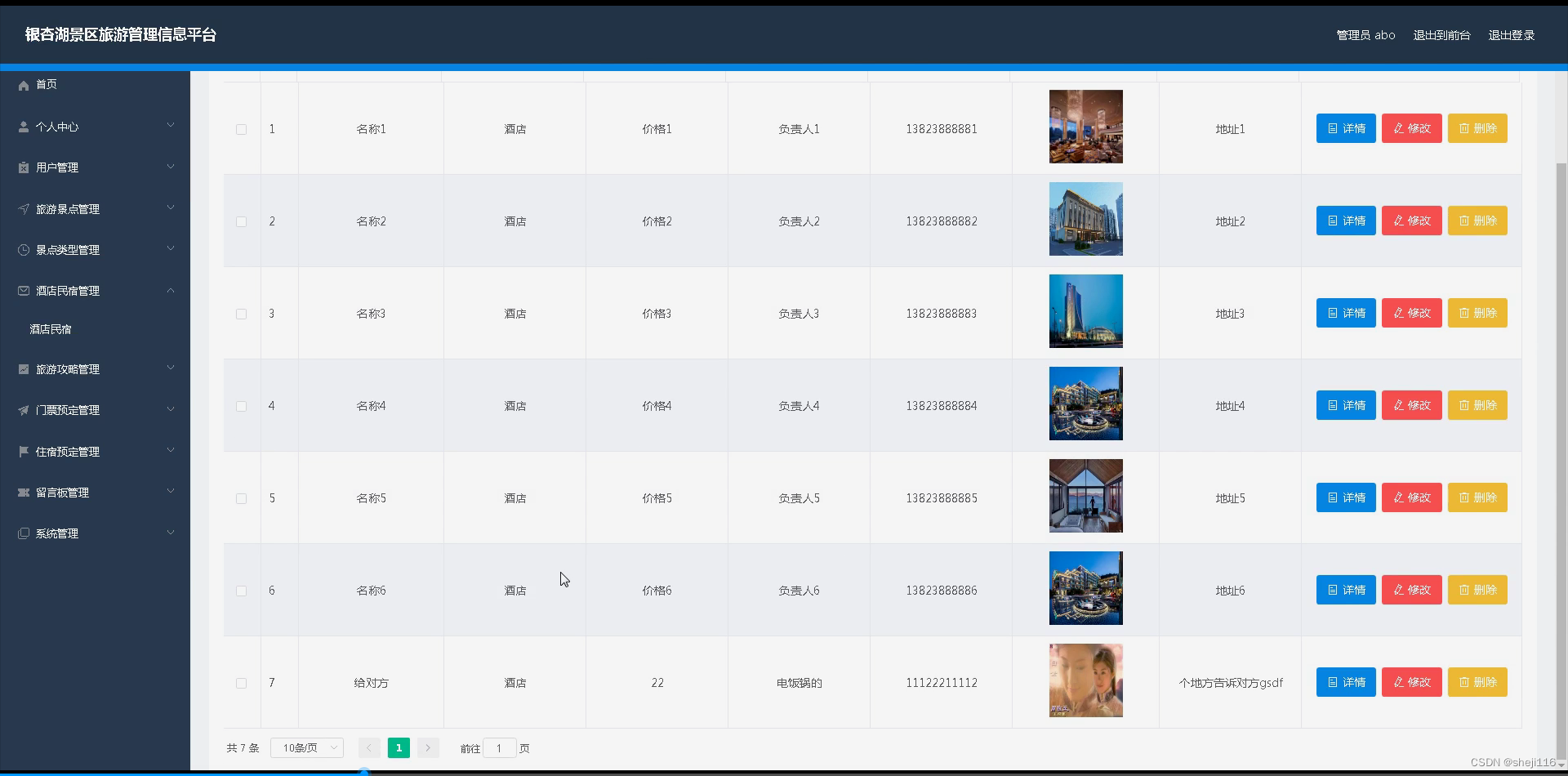Open the 旅游攻略管理 travel guide icon

coord(23,369)
